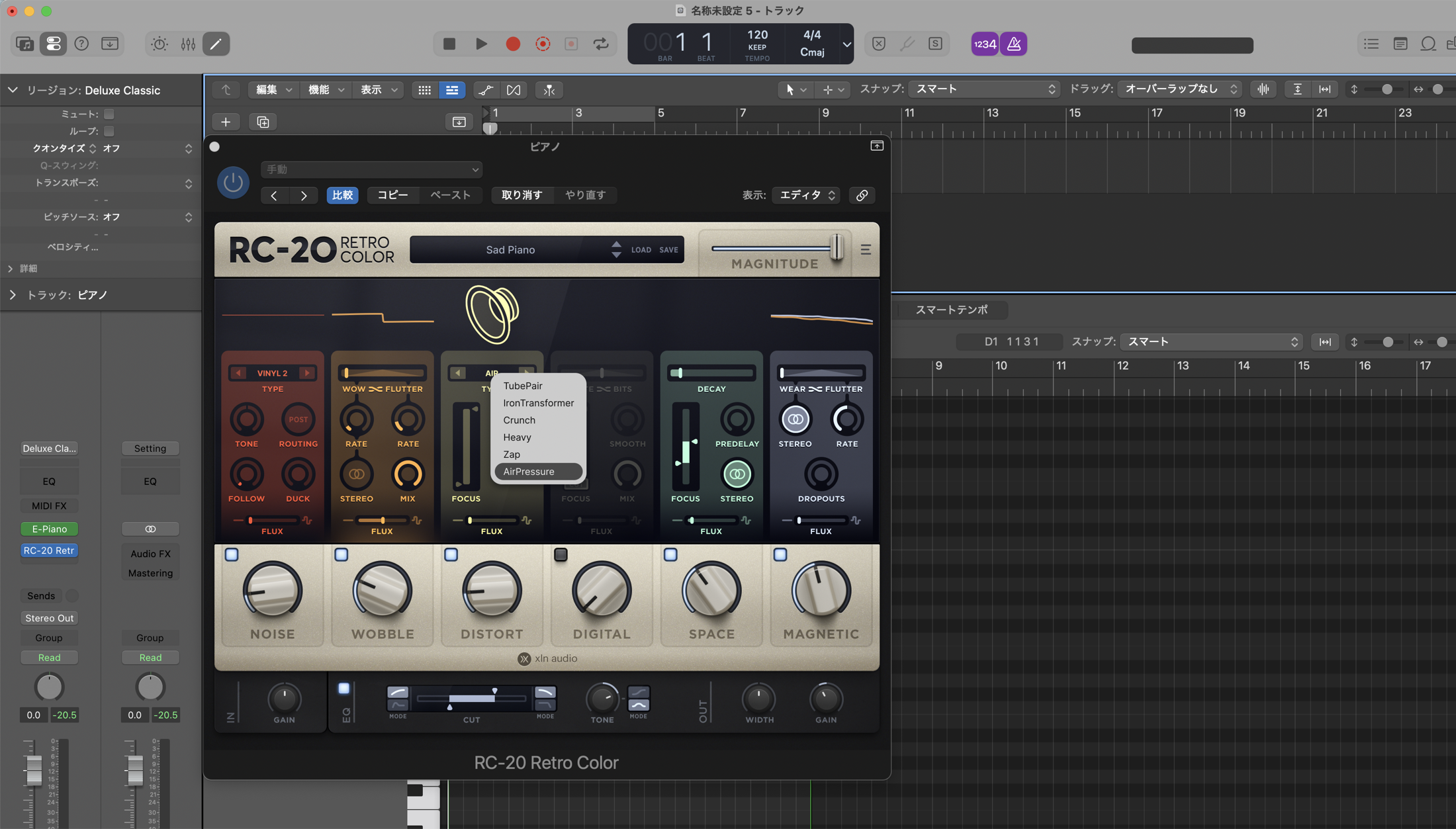This screenshot has width=1456, height=829.
Task: Choose IronTransformer in the type list
Action: (x=538, y=403)
